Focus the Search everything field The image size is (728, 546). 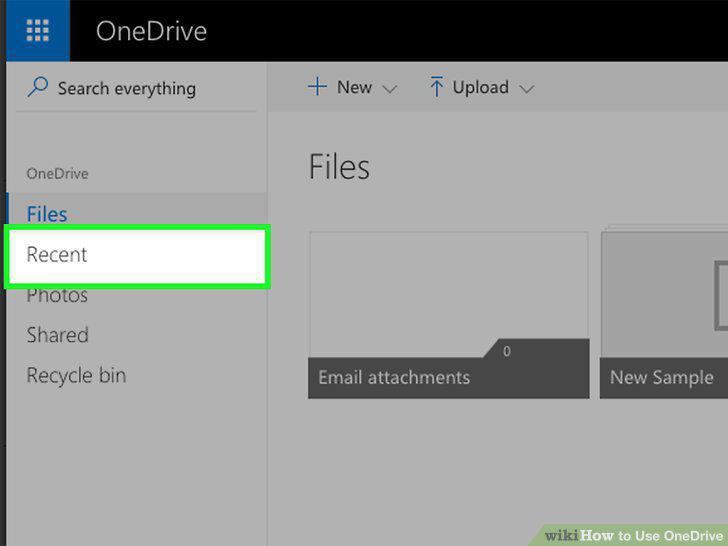coord(136,88)
